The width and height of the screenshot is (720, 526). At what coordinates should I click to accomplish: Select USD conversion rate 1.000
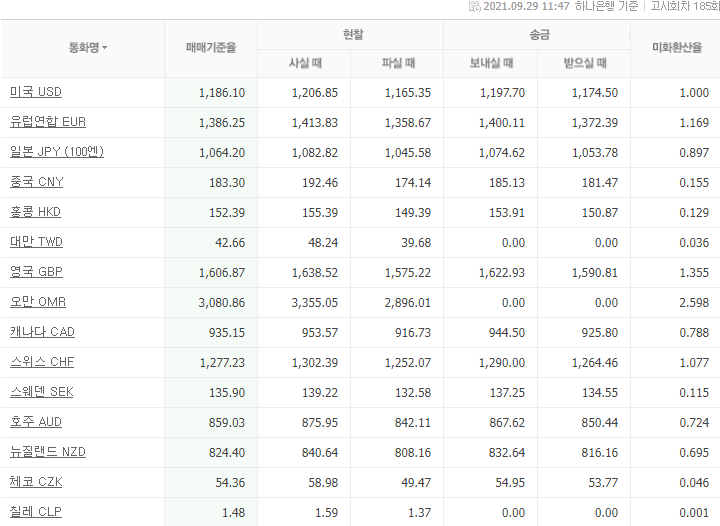694,93
